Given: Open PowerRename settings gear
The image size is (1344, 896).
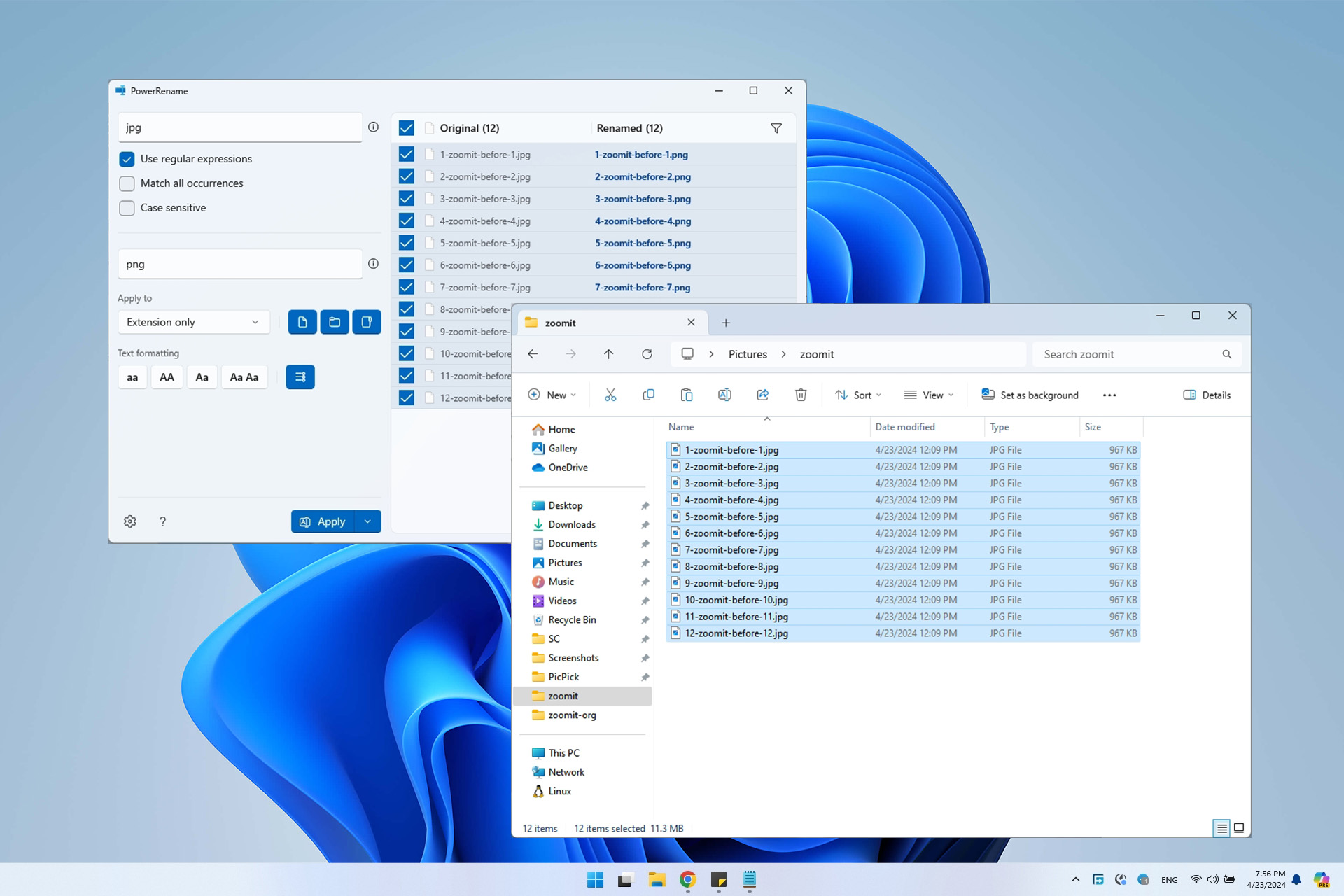Looking at the screenshot, I should [x=130, y=521].
